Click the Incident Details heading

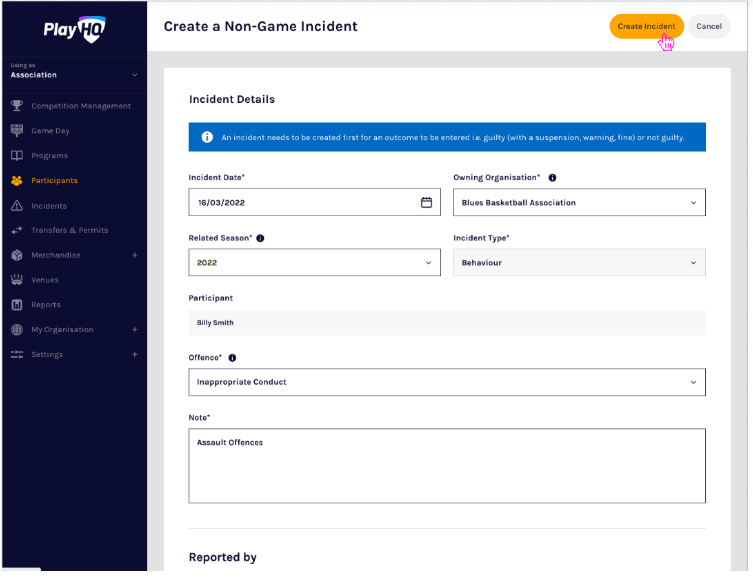coord(232,99)
